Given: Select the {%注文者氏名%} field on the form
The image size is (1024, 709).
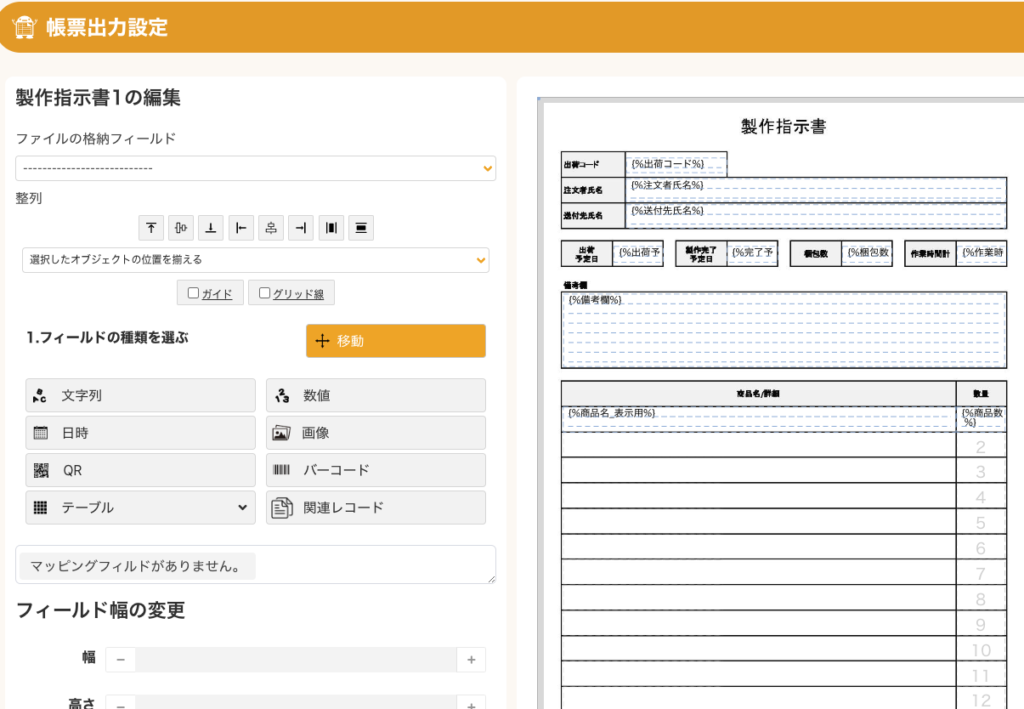Looking at the screenshot, I should coord(816,190).
